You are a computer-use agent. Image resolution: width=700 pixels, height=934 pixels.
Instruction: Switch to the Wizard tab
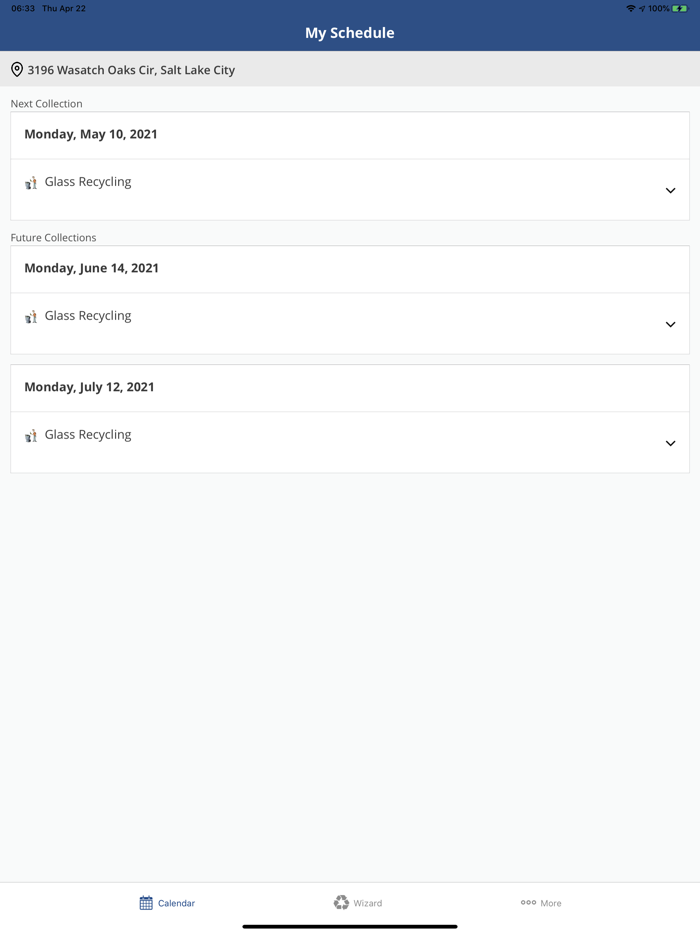[x=368, y=903]
